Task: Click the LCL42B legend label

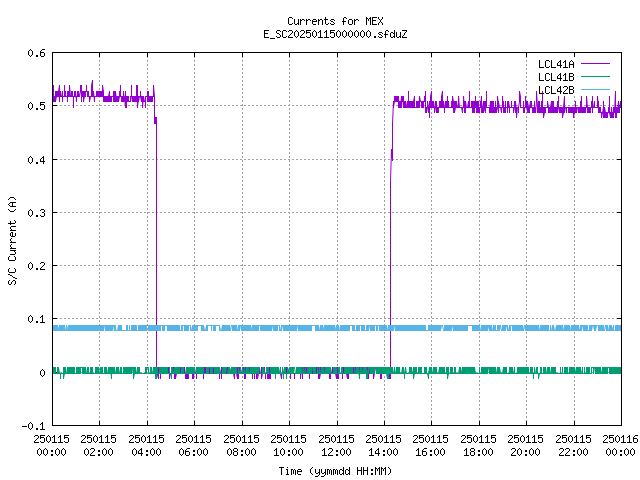Action: tap(556, 90)
